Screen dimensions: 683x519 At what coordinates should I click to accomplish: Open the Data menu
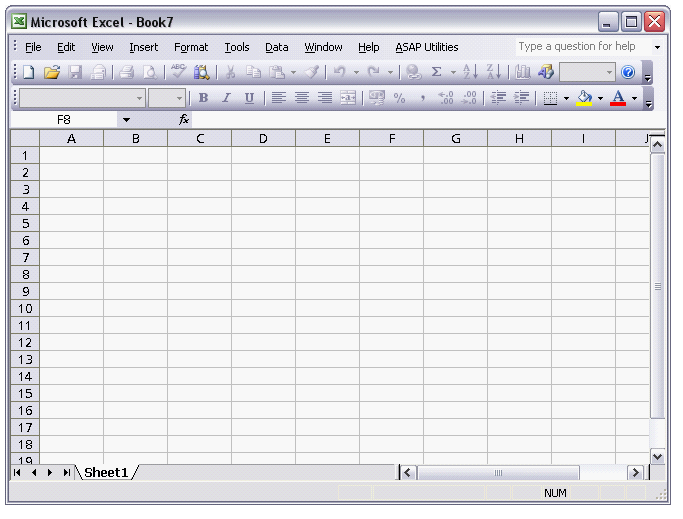pyautogui.click(x=277, y=47)
